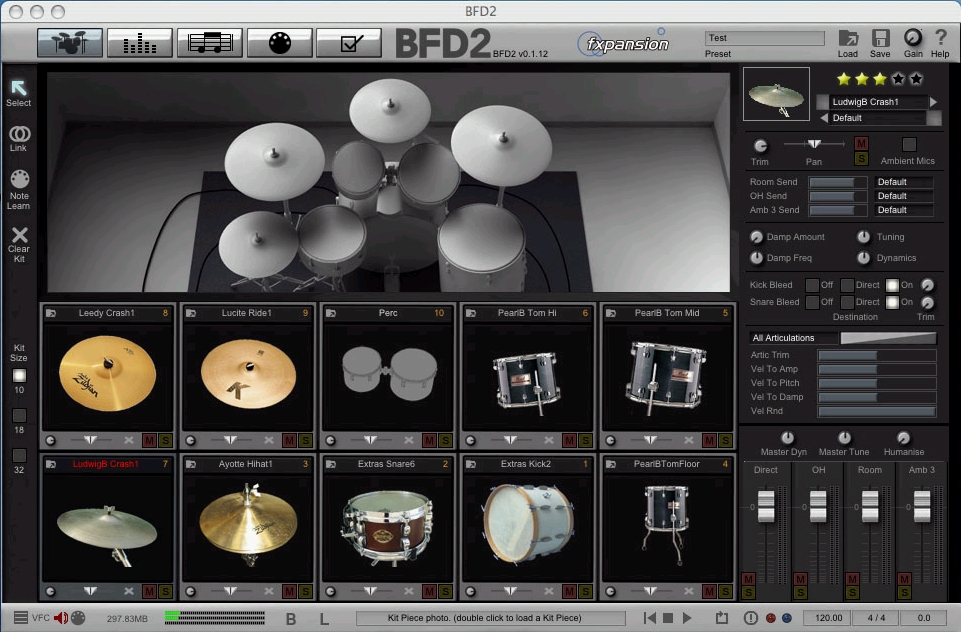Set Kick Bleed destination to Direct
961x632 pixels.
click(847, 285)
